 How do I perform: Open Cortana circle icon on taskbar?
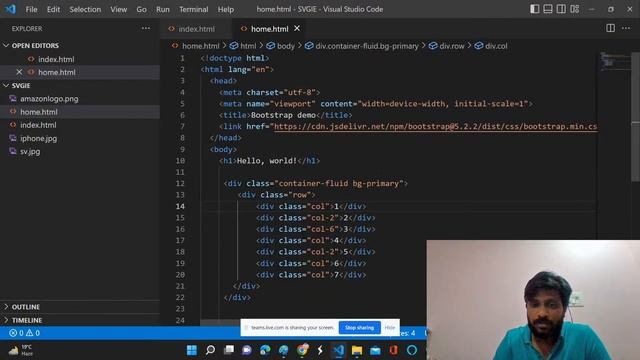tap(412, 350)
